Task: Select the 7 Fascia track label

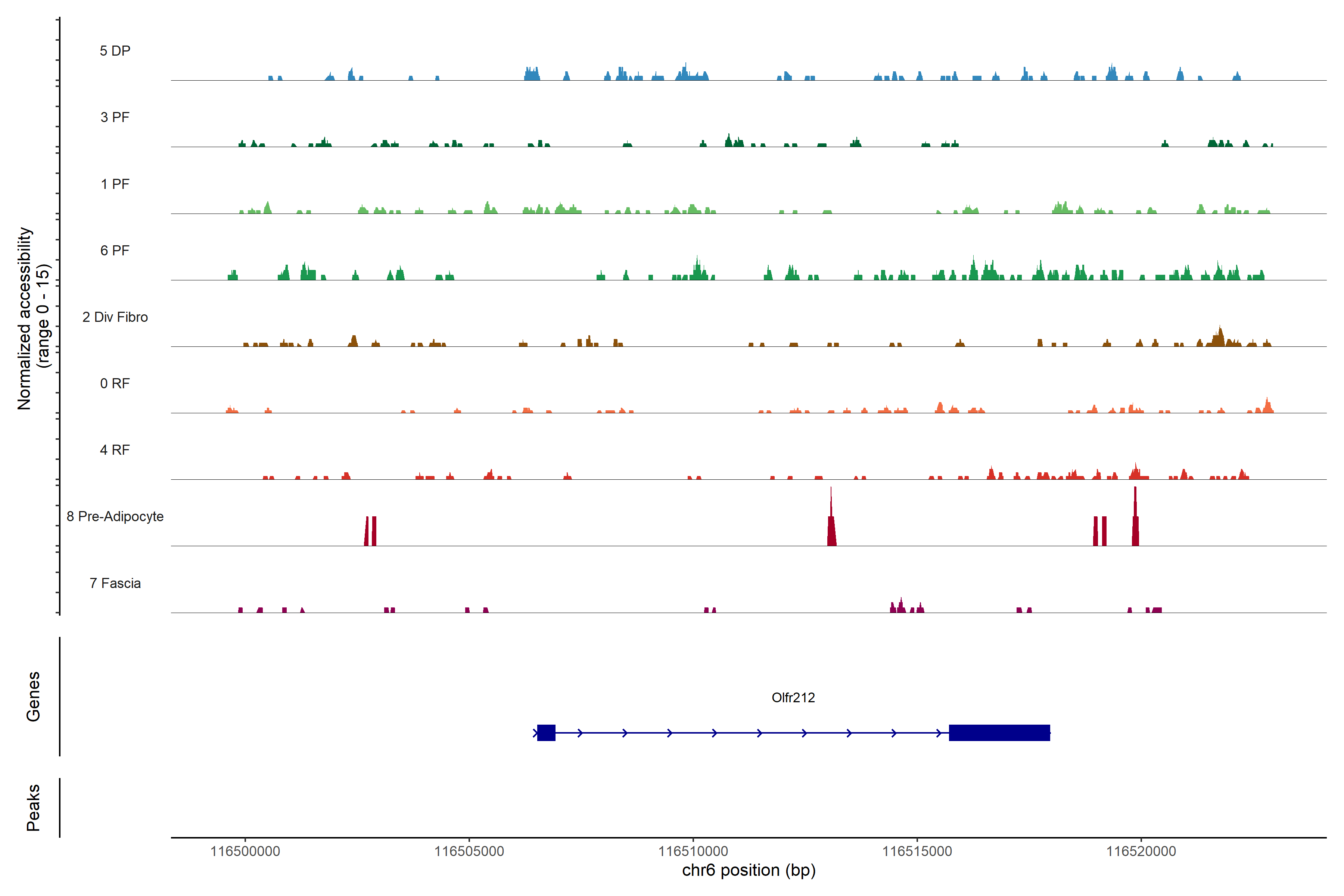Action: point(115,583)
